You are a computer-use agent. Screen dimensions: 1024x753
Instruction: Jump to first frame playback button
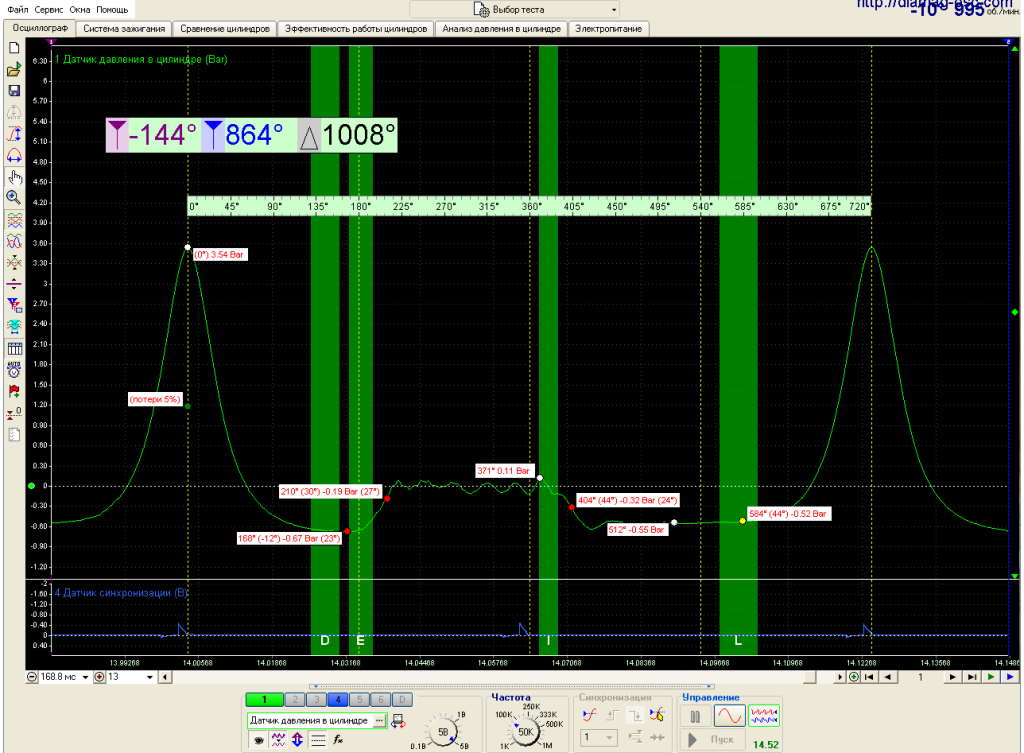[869, 677]
